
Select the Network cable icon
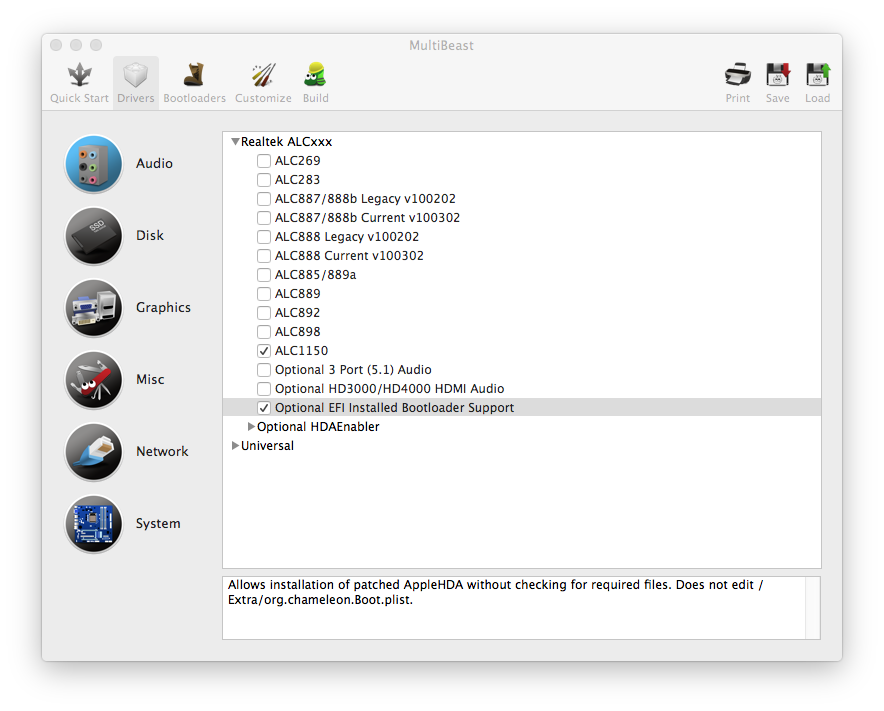[94, 452]
